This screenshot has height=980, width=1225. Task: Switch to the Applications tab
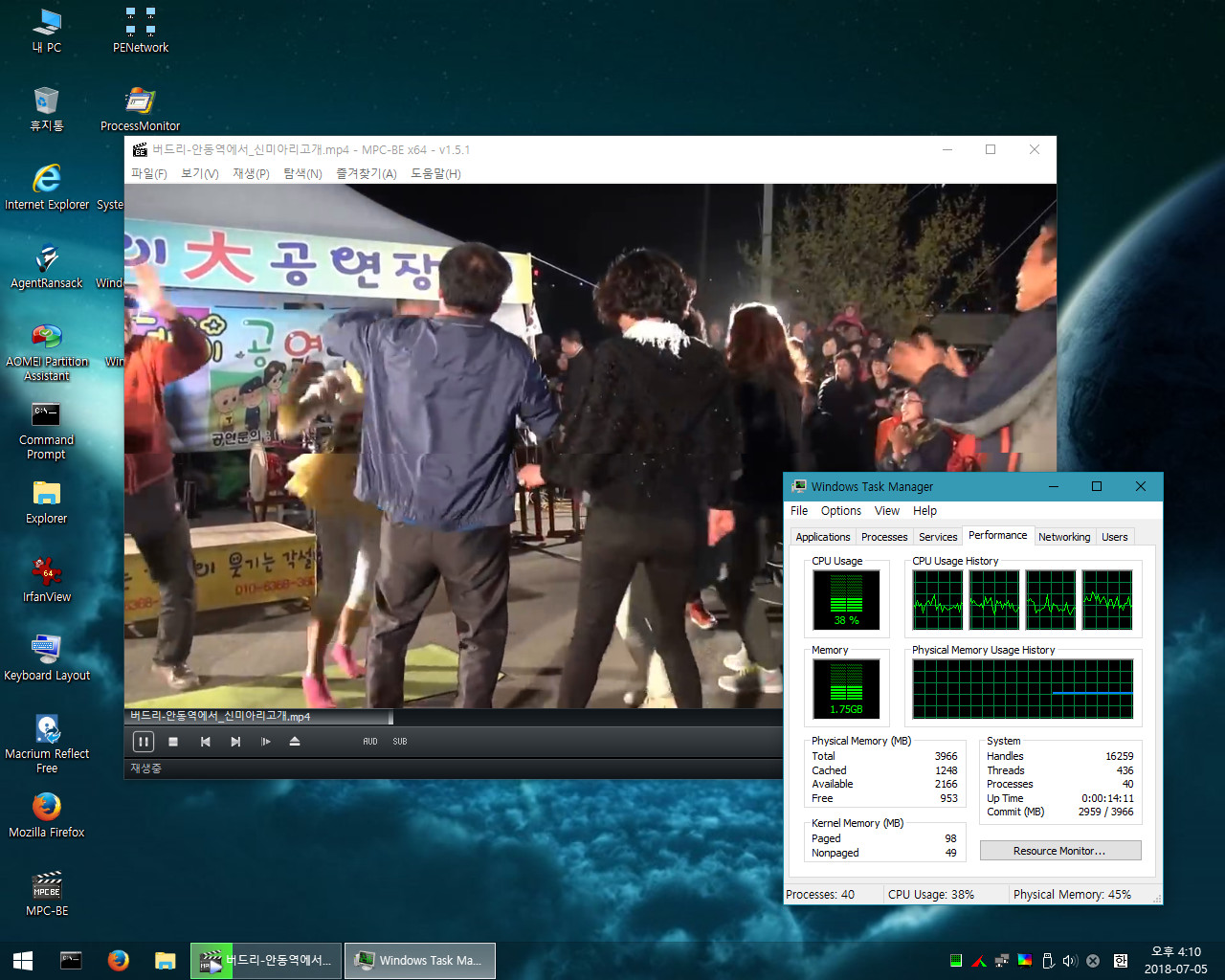[x=823, y=537]
